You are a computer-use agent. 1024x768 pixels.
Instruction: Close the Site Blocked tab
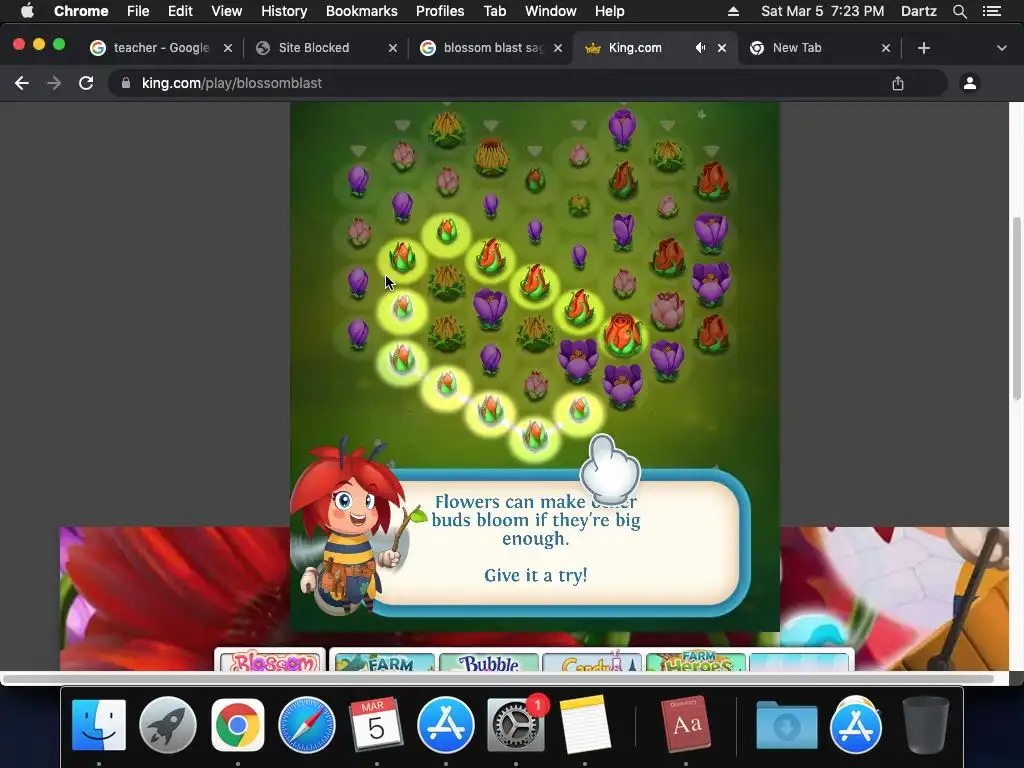coord(392,48)
